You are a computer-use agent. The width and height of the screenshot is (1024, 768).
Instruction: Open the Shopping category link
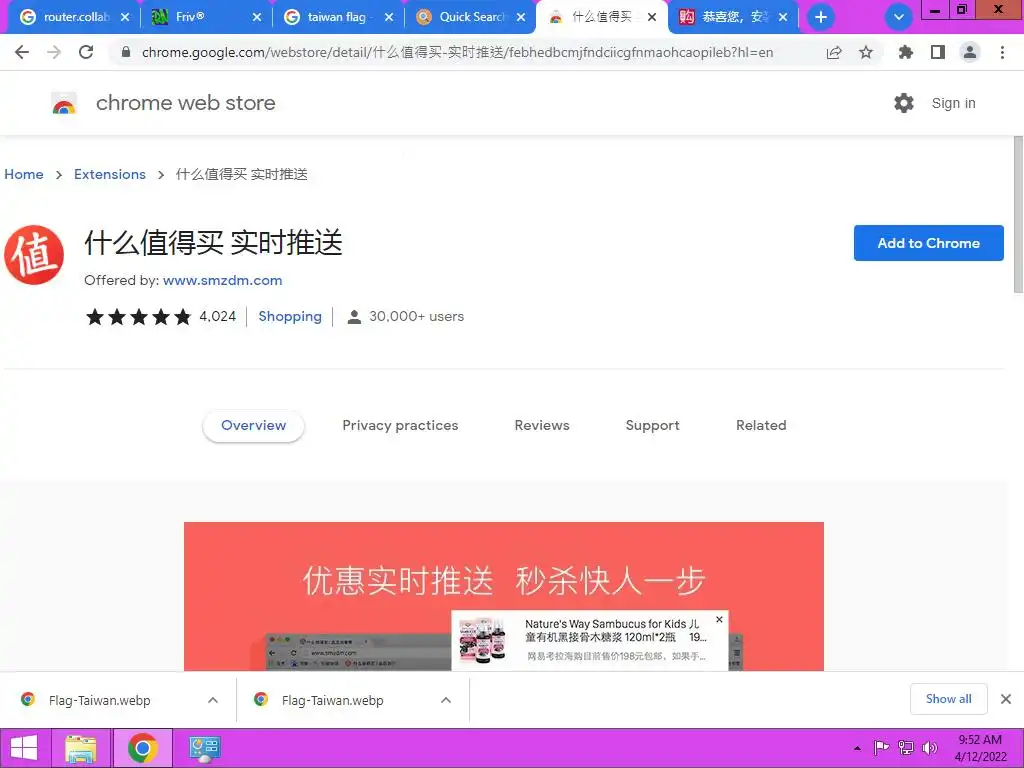290,316
